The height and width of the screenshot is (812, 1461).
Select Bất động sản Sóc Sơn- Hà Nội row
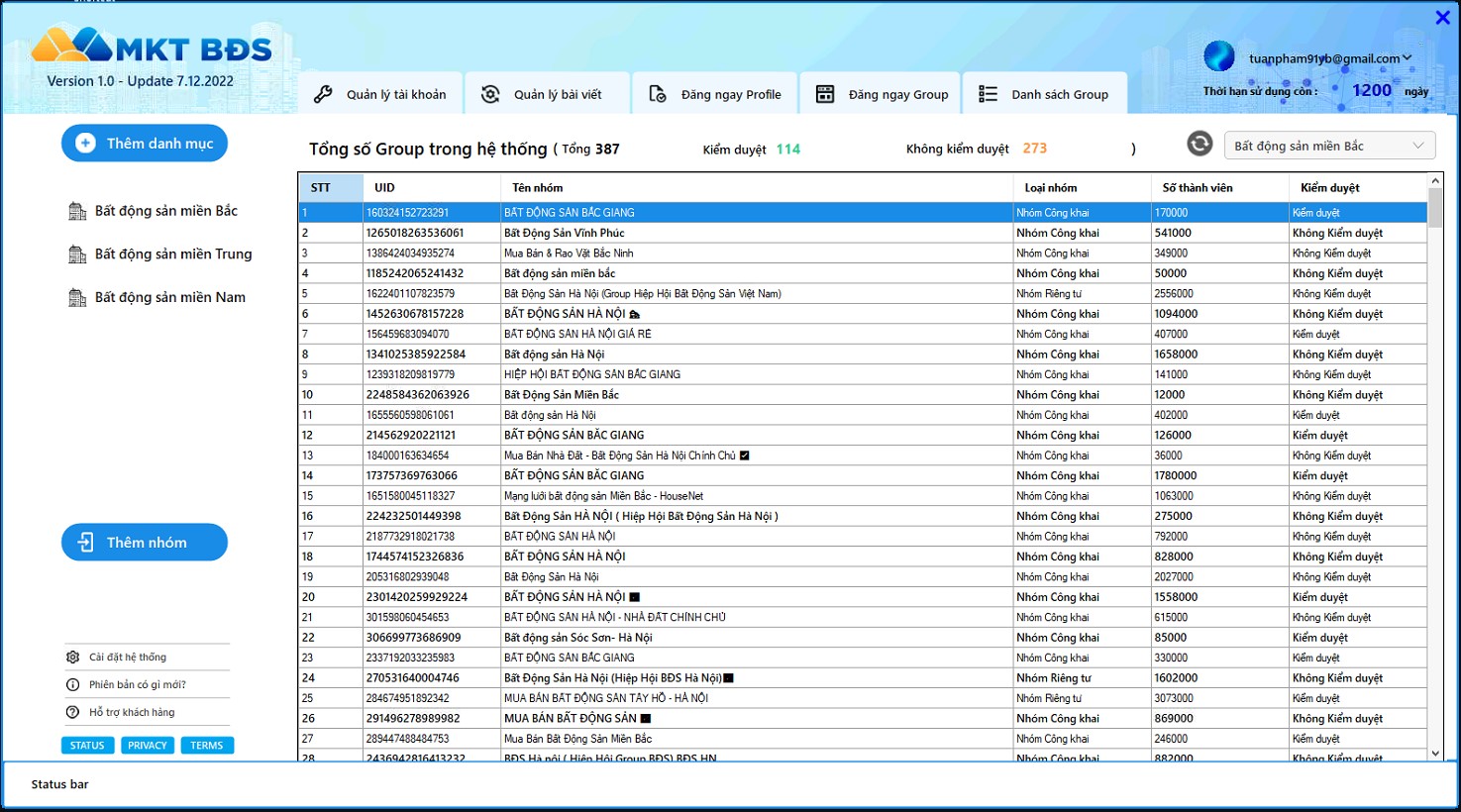pos(863,638)
